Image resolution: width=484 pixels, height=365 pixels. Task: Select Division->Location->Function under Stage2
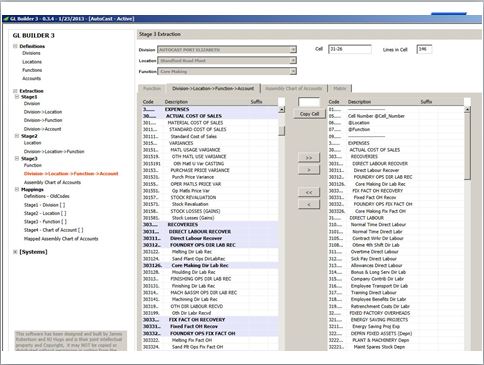(54, 151)
